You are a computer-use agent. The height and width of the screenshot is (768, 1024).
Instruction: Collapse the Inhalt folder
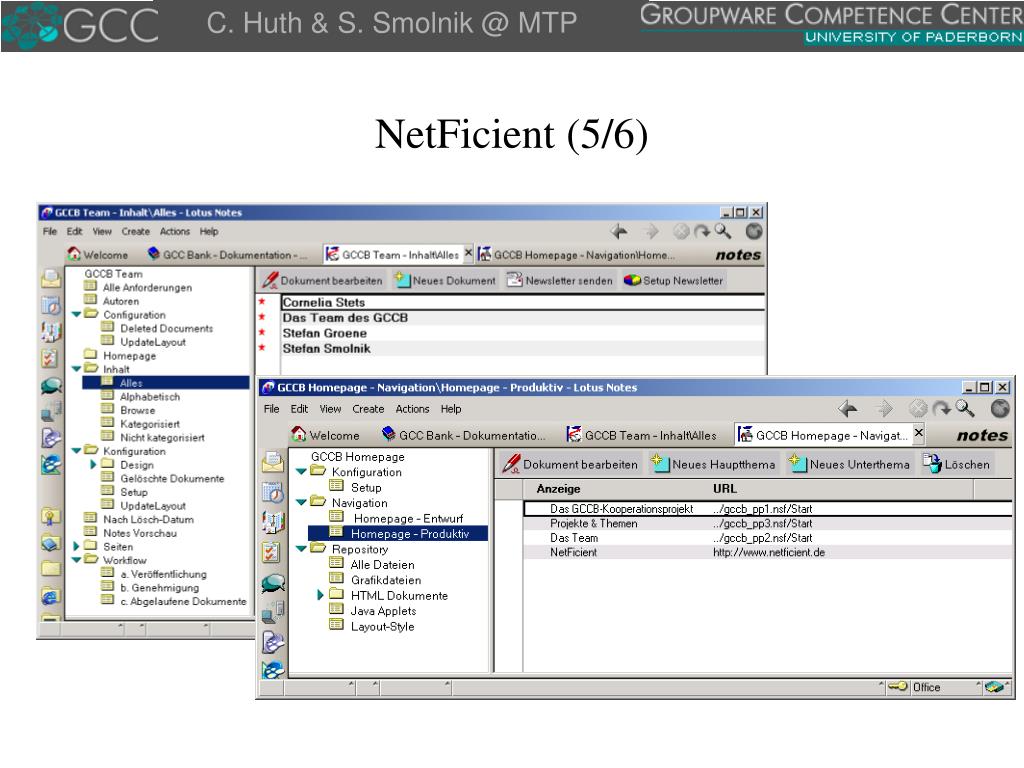[76, 369]
